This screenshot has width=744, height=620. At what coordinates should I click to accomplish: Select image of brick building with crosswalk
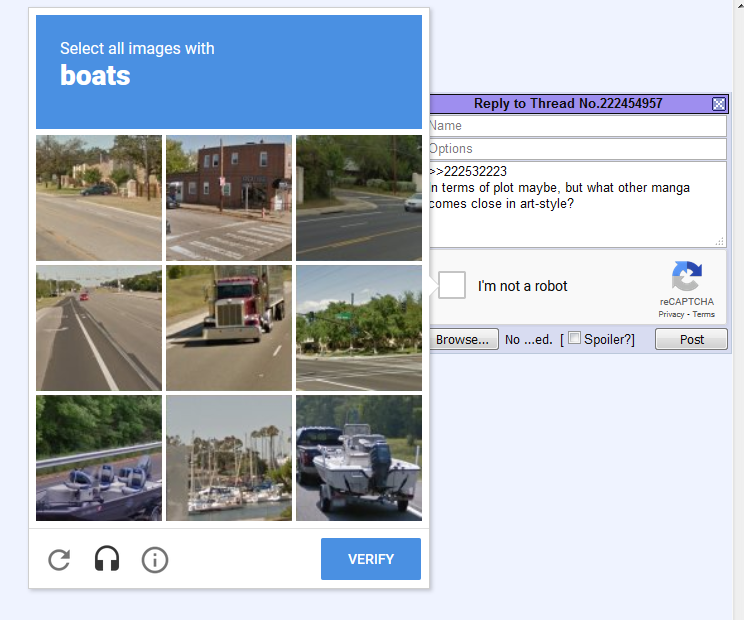tap(229, 198)
